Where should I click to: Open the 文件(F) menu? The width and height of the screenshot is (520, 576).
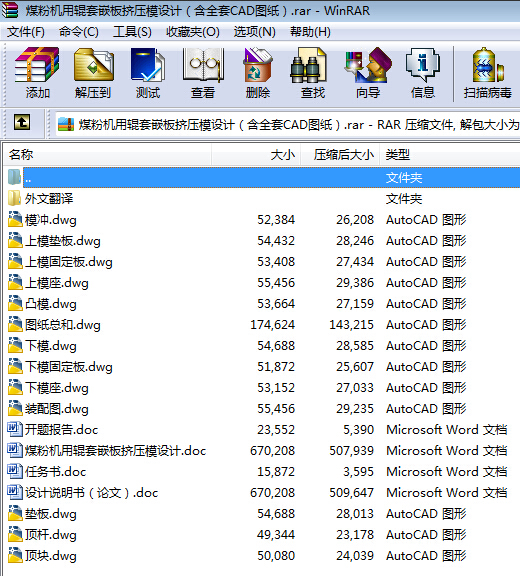[x=26, y=32]
